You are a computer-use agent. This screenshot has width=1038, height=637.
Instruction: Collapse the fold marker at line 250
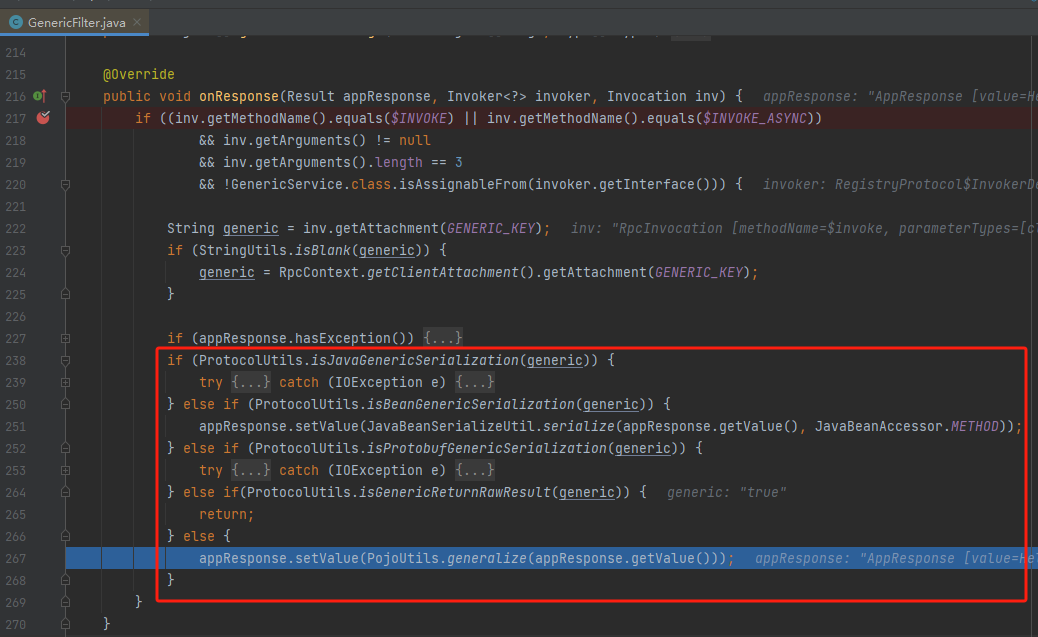pyautogui.click(x=66, y=404)
